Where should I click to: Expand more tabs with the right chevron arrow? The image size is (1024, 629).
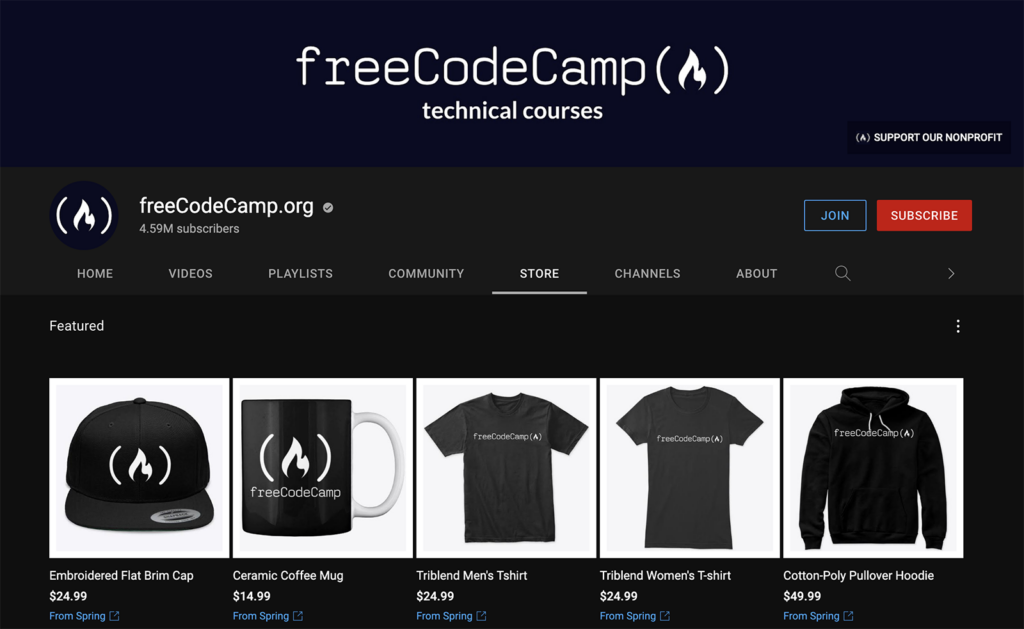coord(951,274)
